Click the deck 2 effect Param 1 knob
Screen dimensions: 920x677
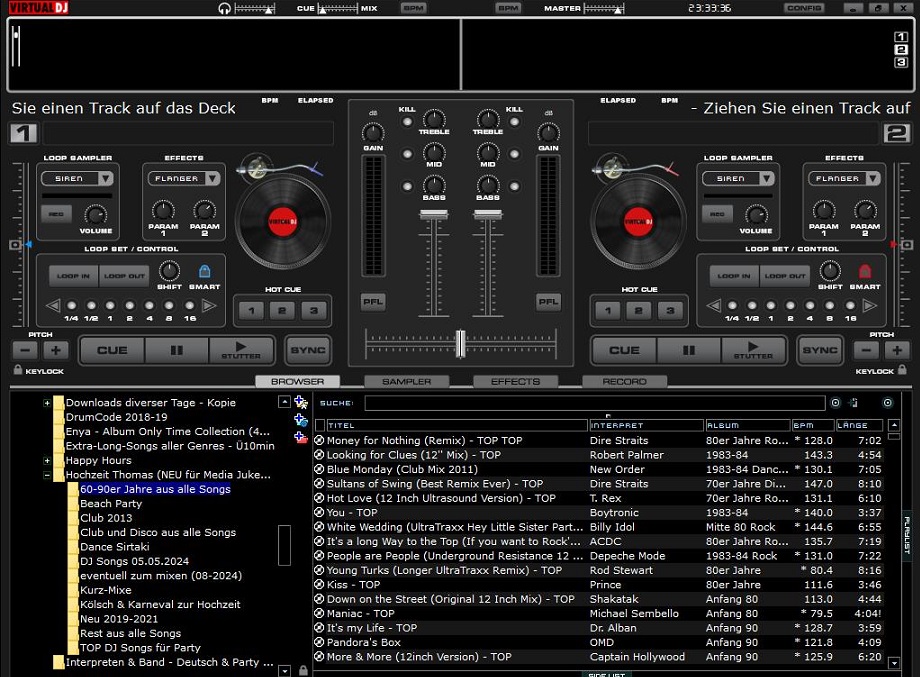click(x=824, y=210)
